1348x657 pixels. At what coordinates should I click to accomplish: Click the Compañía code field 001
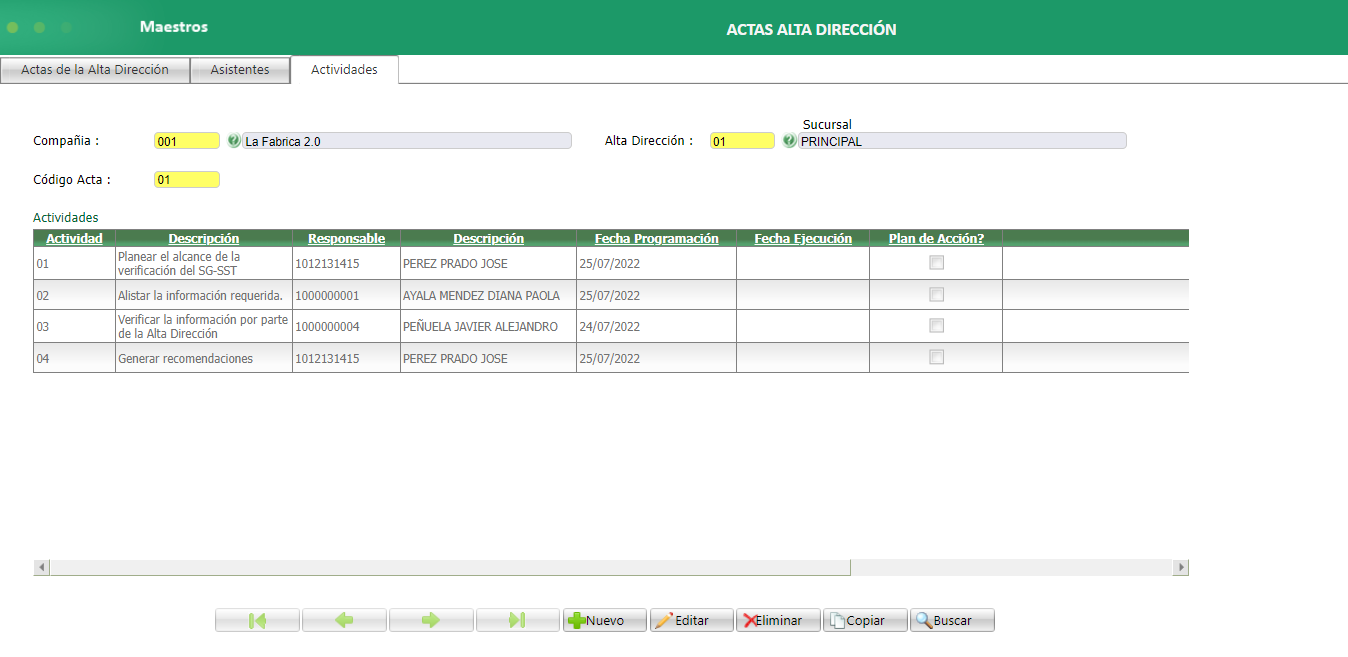187,141
